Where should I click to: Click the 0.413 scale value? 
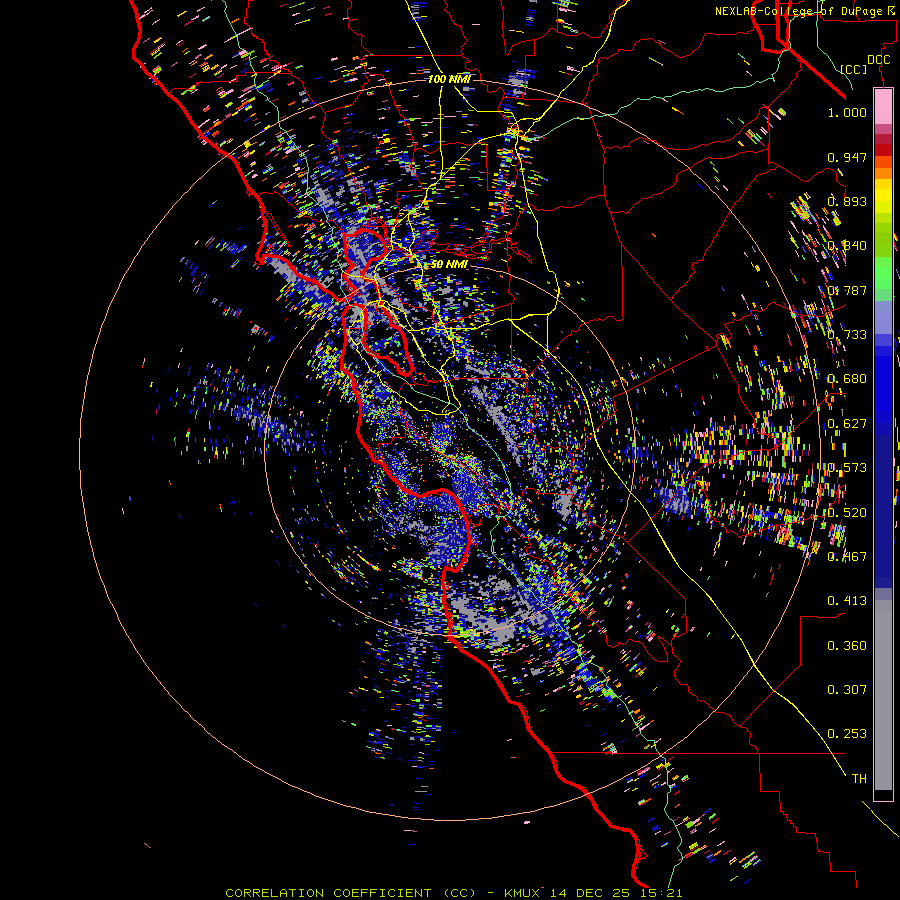click(847, 600)
